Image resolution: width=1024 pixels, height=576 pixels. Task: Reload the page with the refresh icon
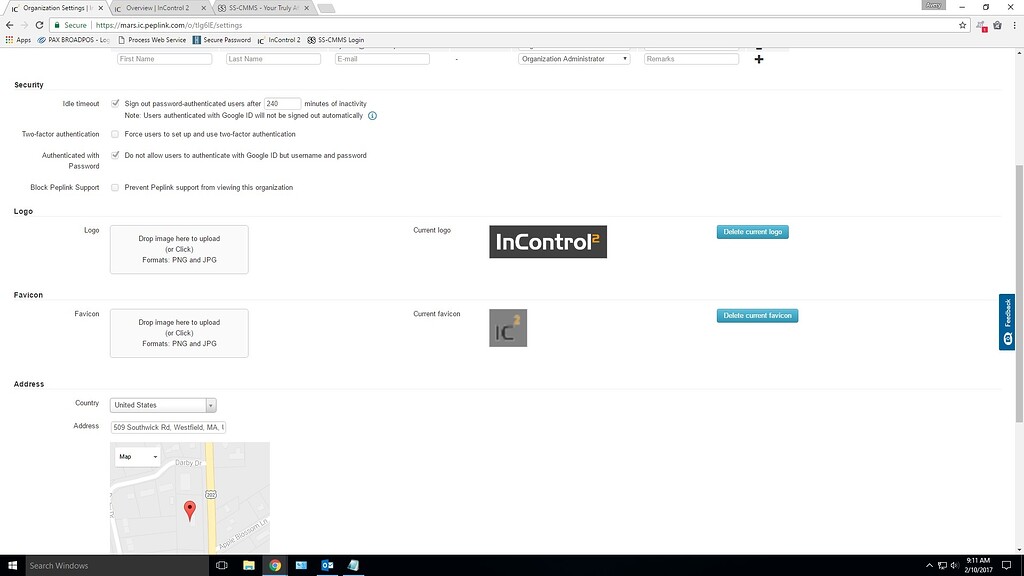39,25
